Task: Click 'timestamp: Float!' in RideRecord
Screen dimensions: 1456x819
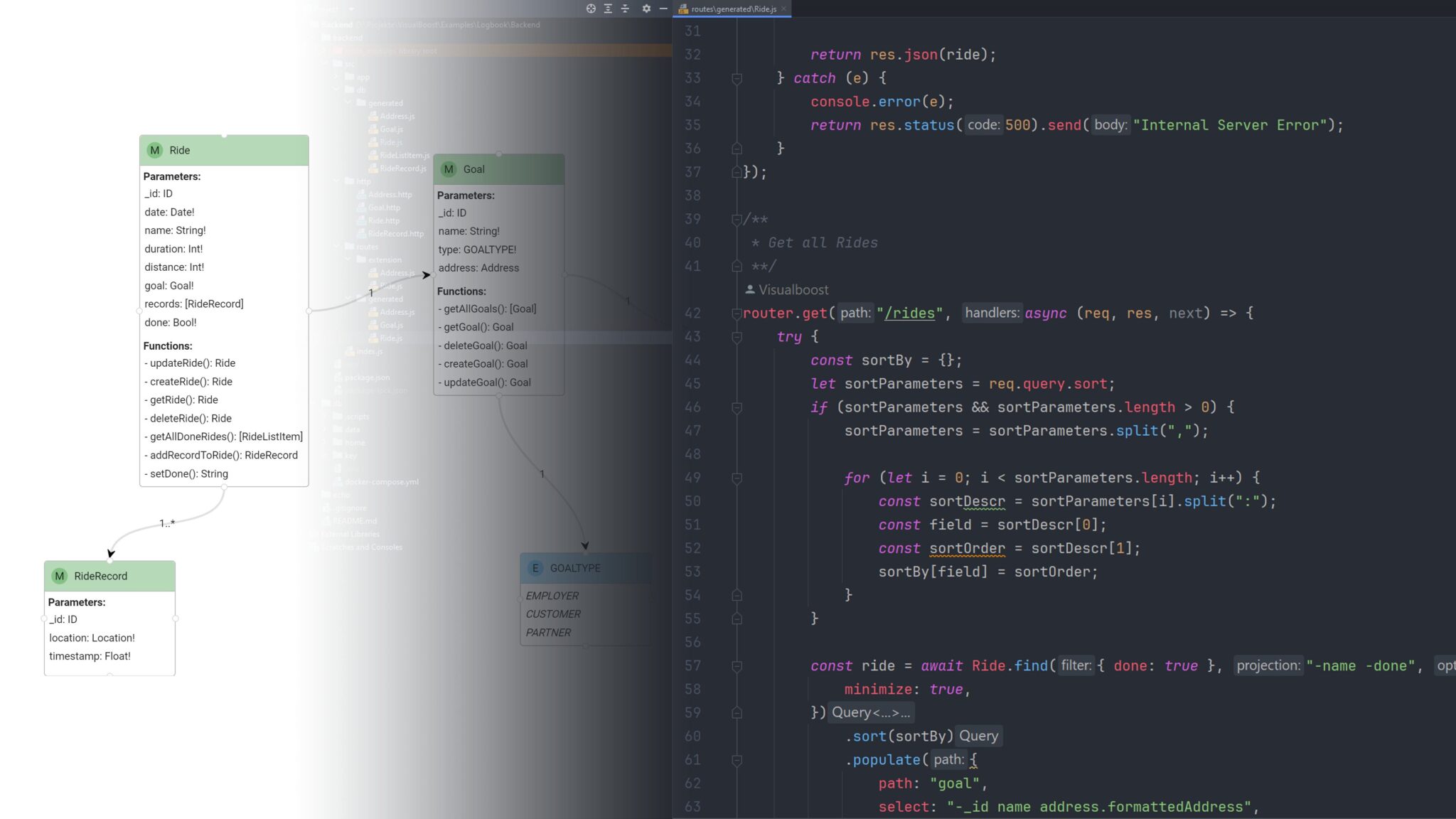Action: point(90,656)
